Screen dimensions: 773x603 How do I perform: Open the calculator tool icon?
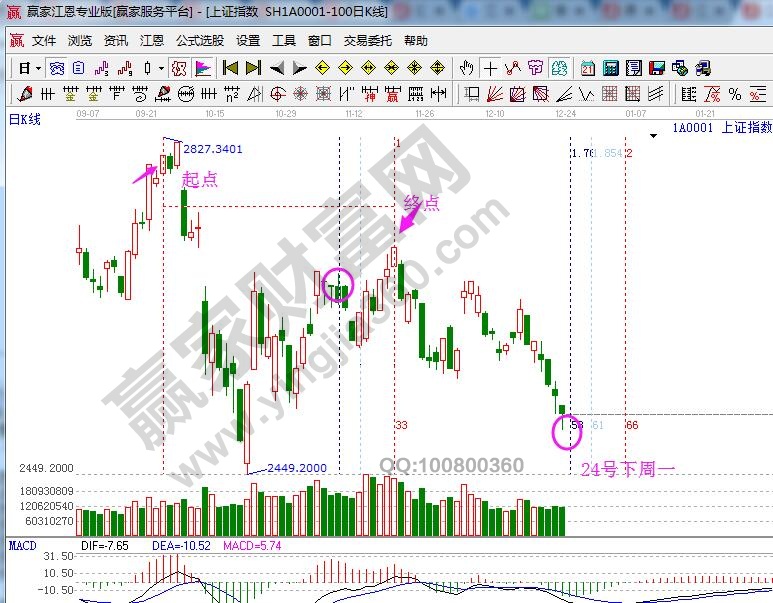[610, 69]
